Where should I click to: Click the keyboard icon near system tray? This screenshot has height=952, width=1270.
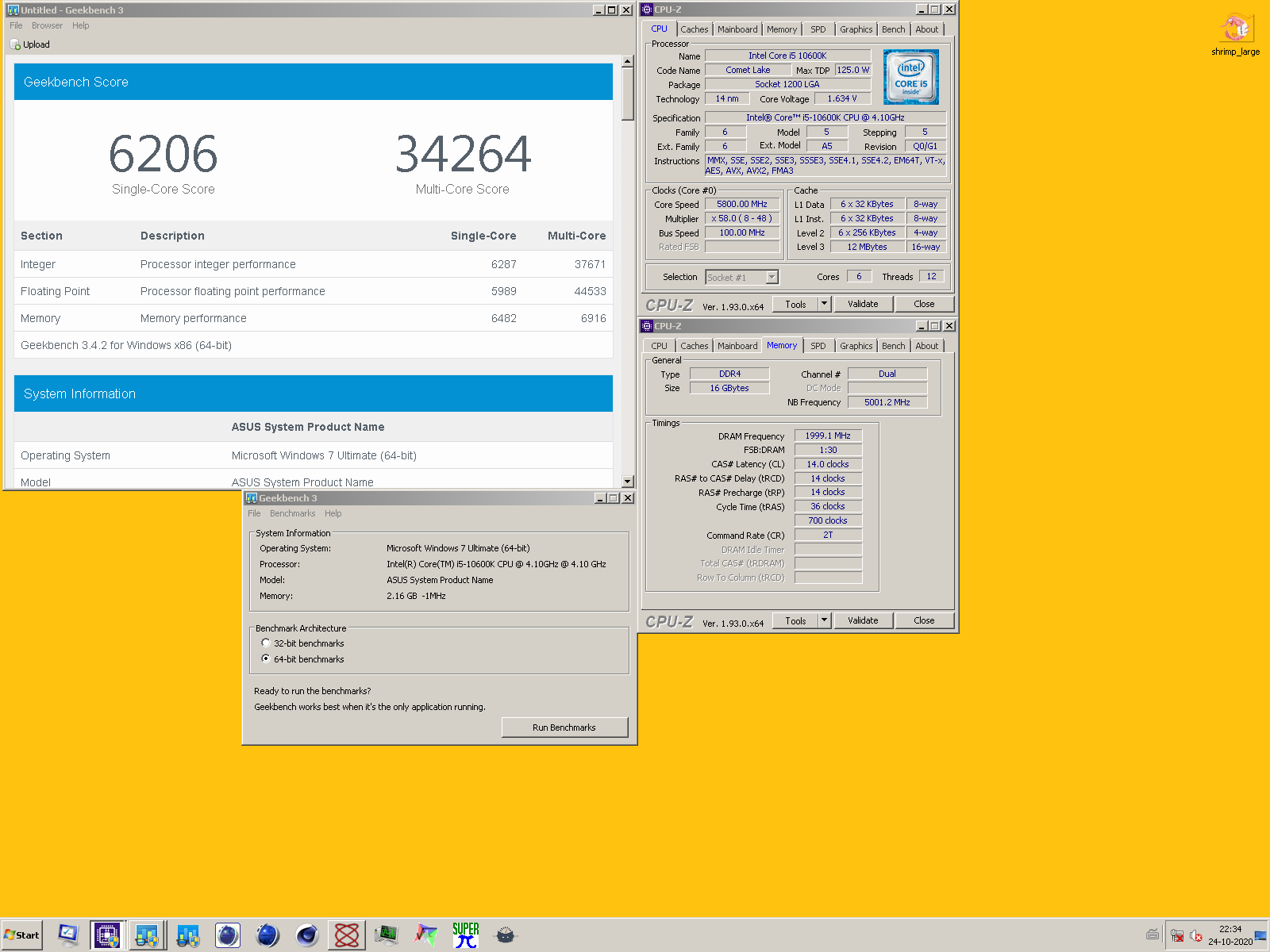click(1153, 934)
